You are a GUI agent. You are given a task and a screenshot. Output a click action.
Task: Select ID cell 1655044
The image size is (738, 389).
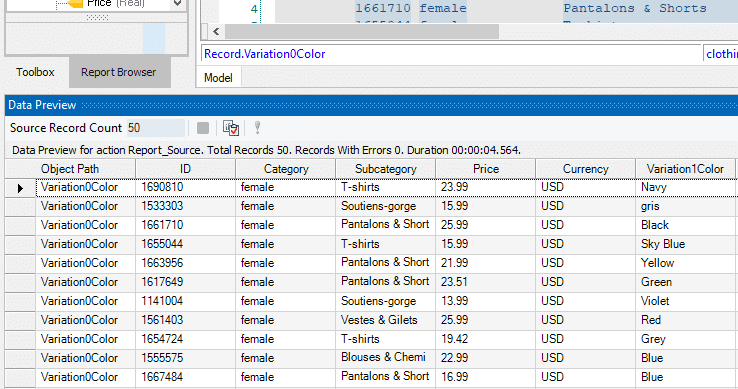tap(185, 244)
